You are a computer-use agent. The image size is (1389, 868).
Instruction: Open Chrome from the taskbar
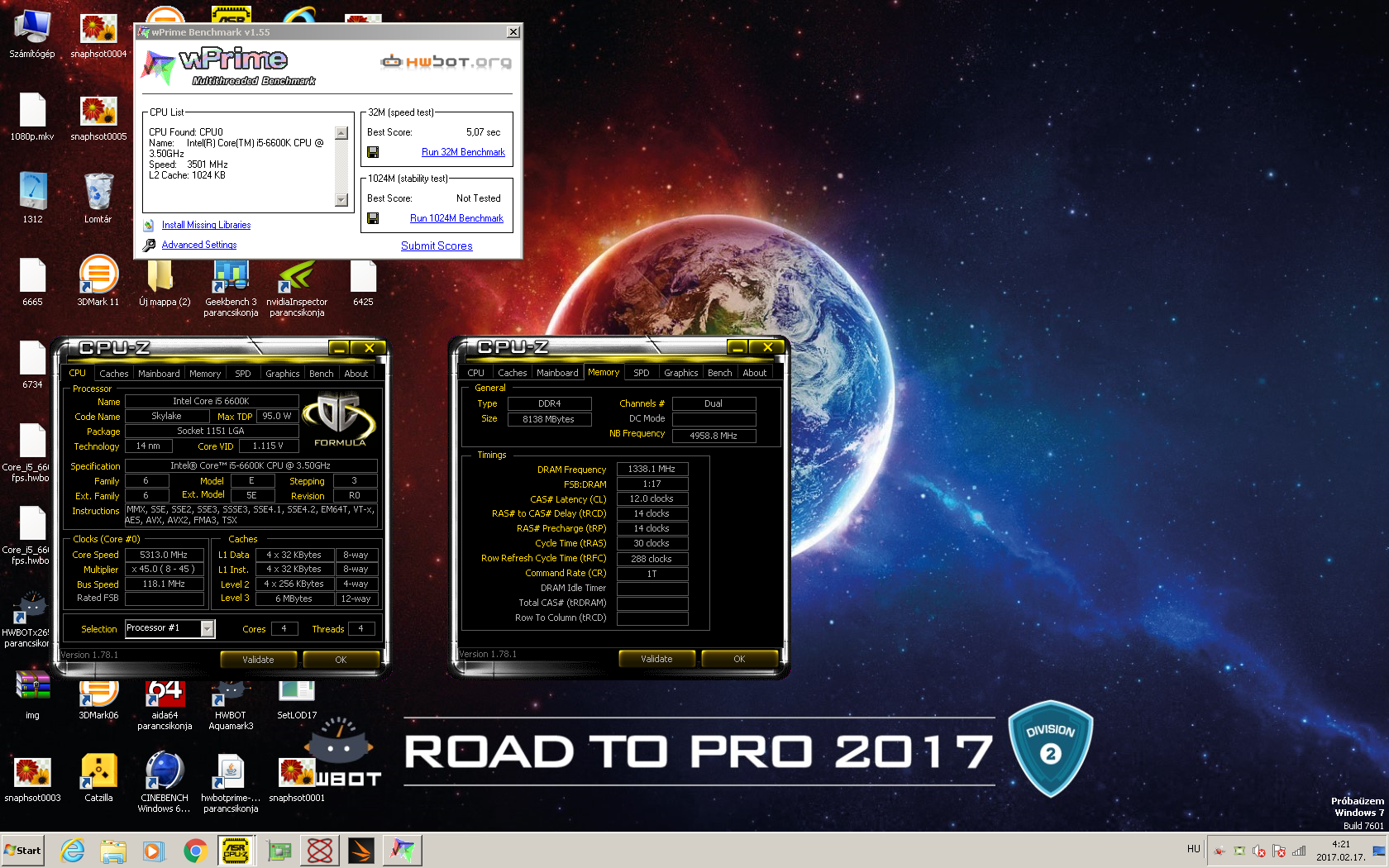195,850
